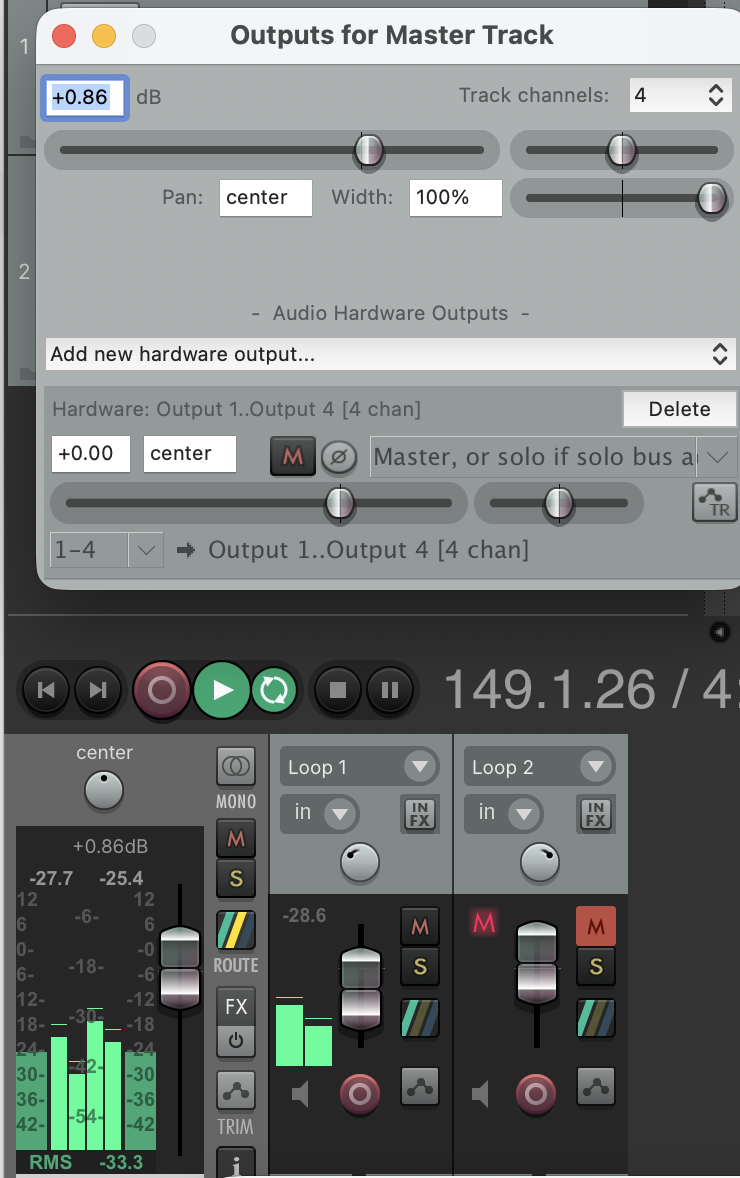The width and height of the screenshot is (740, 1178).
Task: Go to project end in transport
Action: pos(98,690)
